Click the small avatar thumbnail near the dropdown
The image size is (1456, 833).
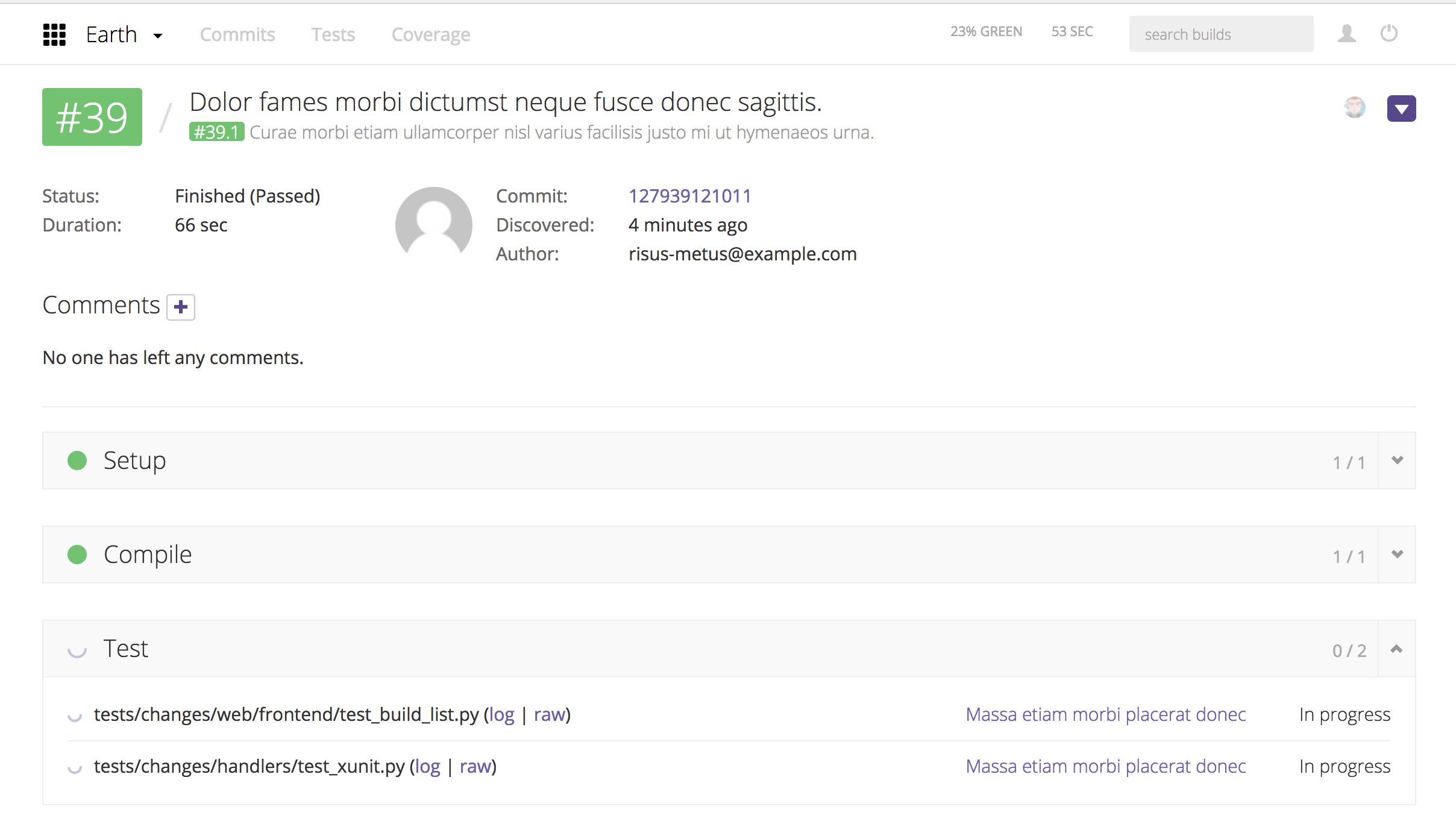(x=1355, y=108)
